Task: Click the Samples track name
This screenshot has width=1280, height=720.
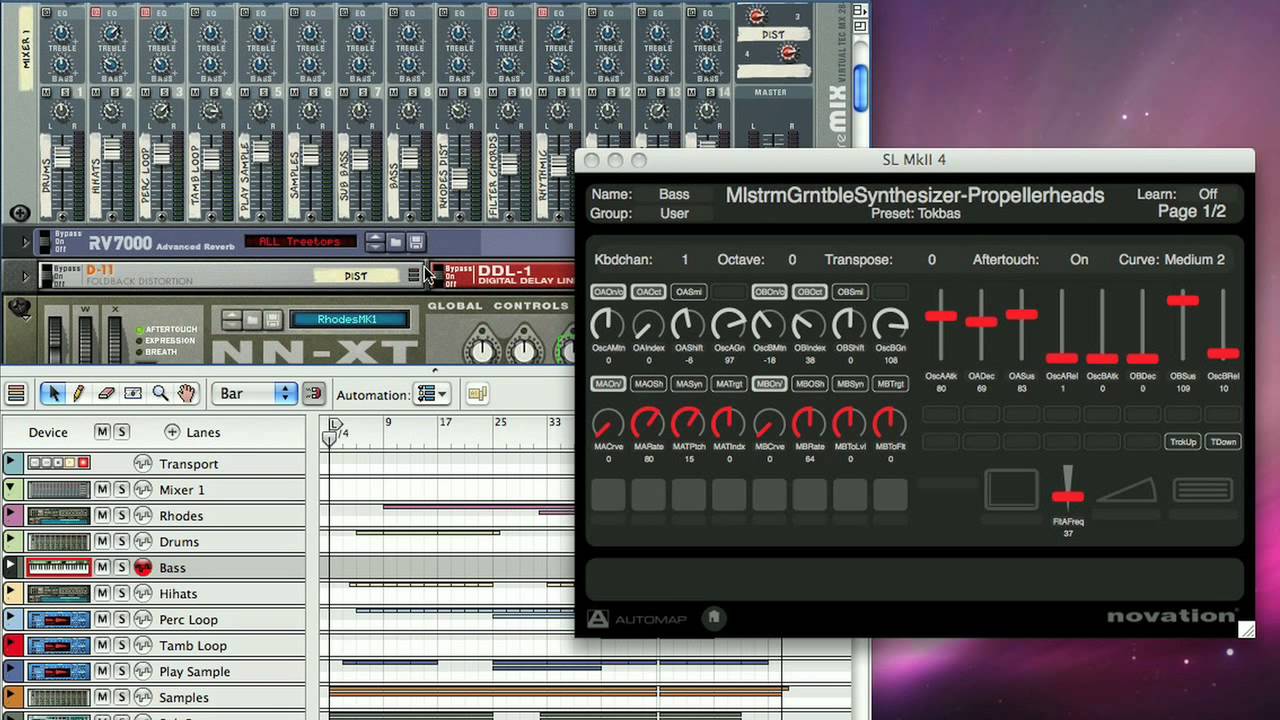Action: (x=184, y=698)
